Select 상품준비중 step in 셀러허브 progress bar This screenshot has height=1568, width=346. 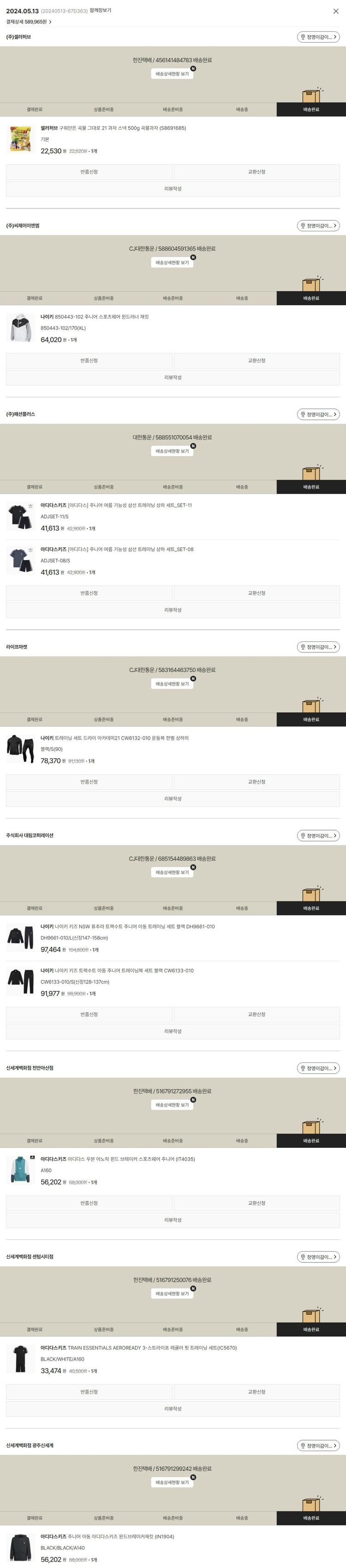click(103, 109)
